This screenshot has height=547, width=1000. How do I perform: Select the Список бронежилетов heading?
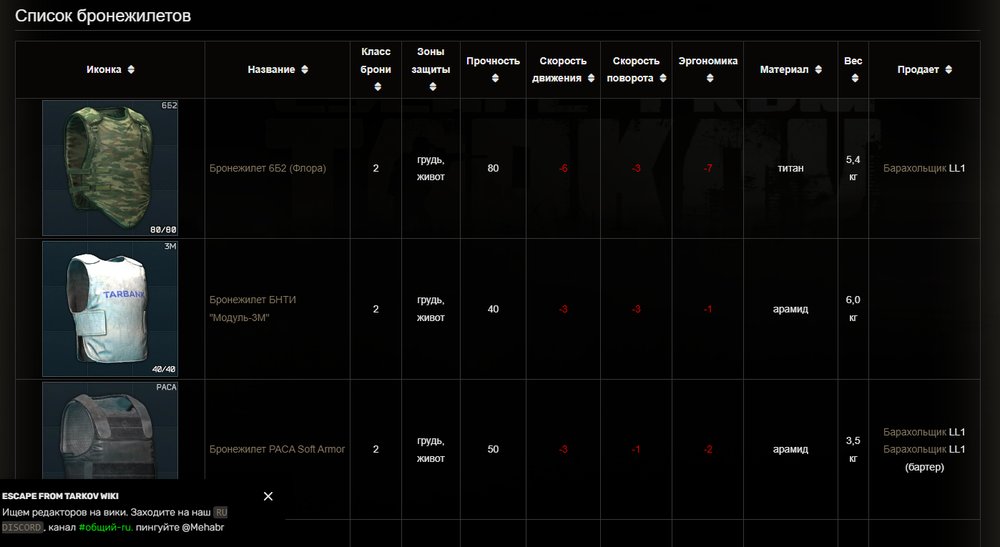103,16
